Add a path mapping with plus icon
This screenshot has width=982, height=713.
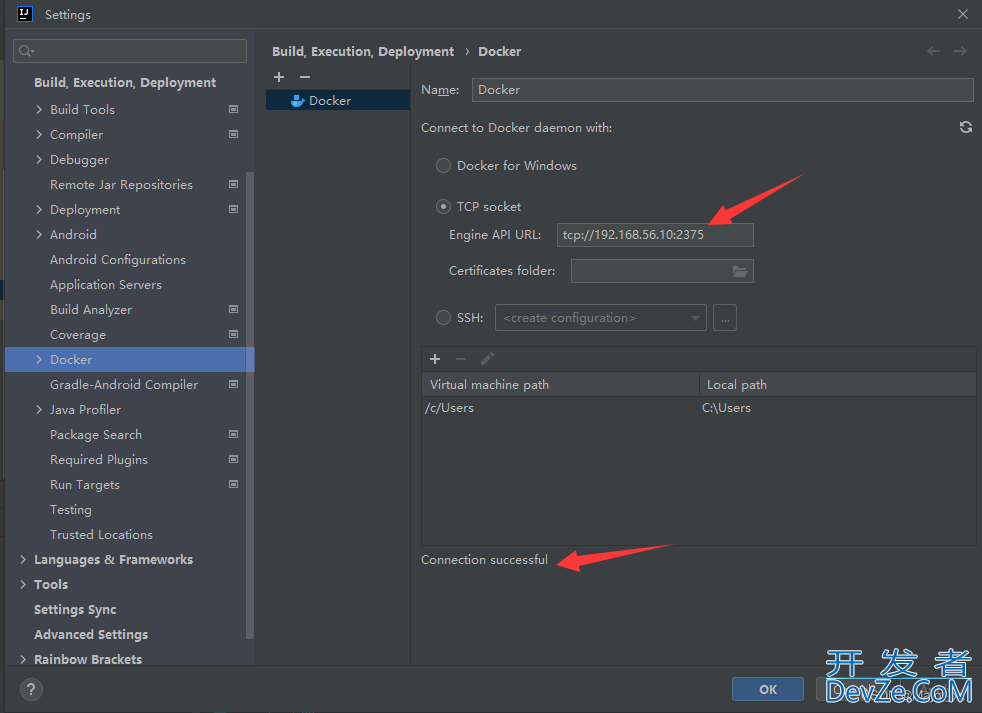tap(435, 359)
